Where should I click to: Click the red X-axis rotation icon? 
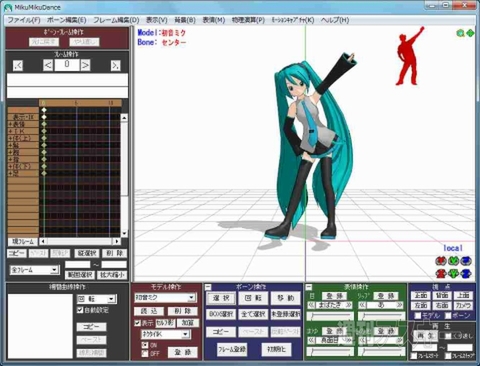[441, 260]
